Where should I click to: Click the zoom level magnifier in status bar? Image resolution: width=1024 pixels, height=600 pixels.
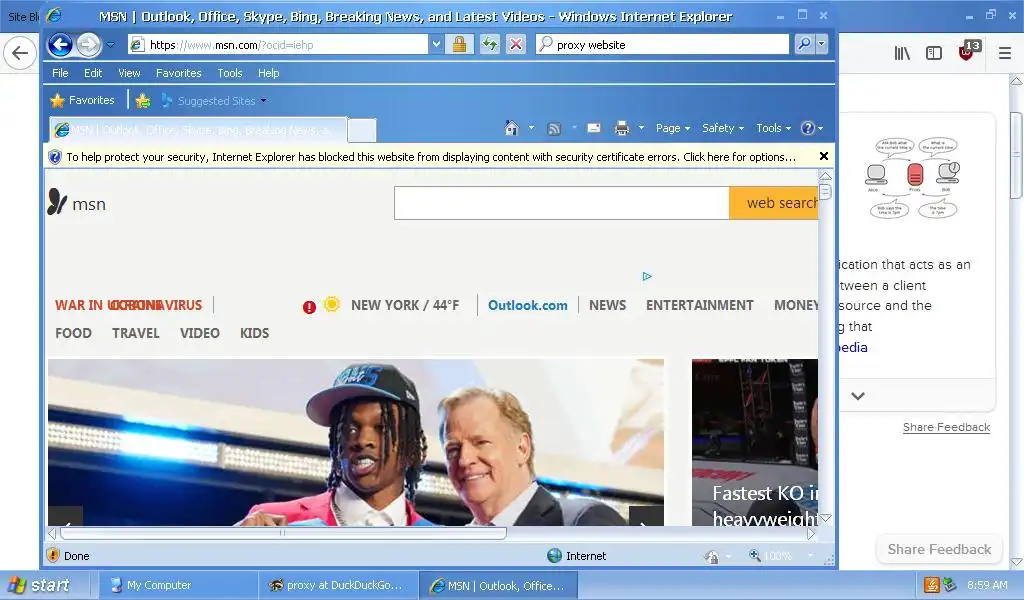click(x=755, y=556)
